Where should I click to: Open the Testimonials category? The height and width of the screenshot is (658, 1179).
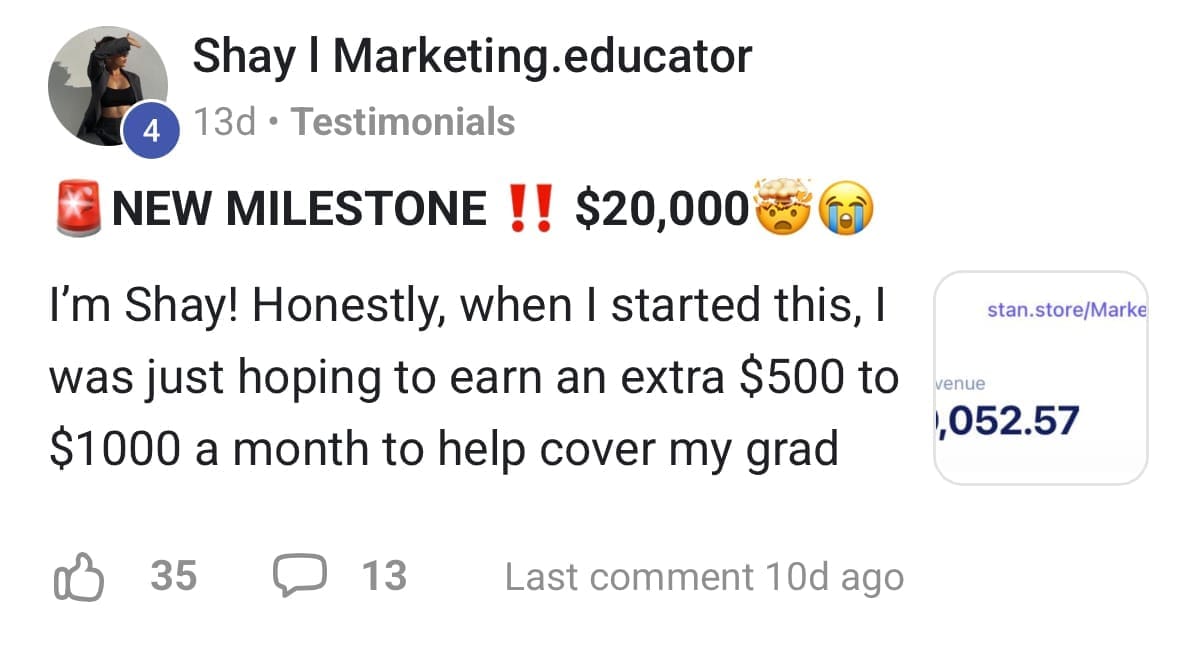pyautogui.click(x=405, y=122)
